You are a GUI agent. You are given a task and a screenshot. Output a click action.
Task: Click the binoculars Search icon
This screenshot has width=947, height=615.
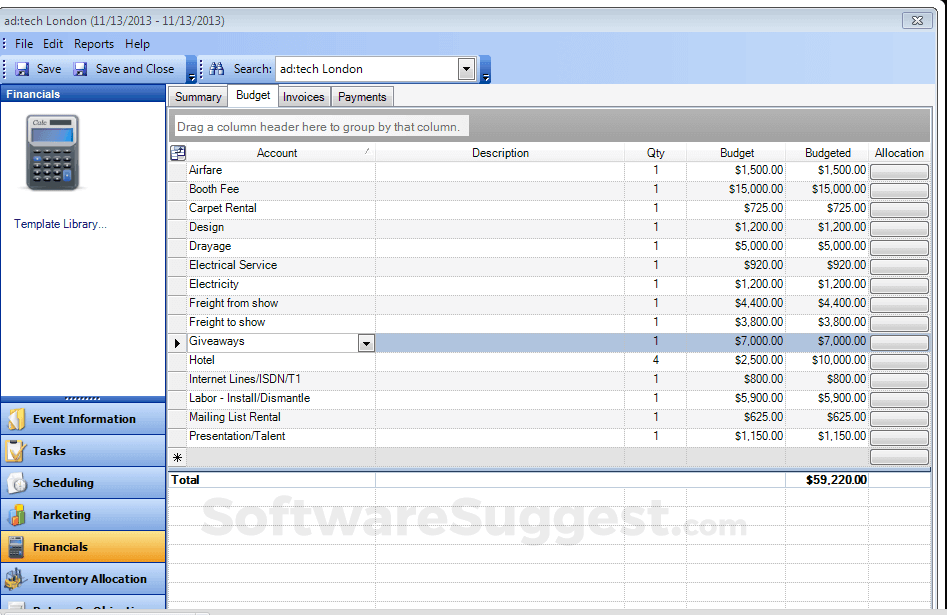[x=215, y=69]
